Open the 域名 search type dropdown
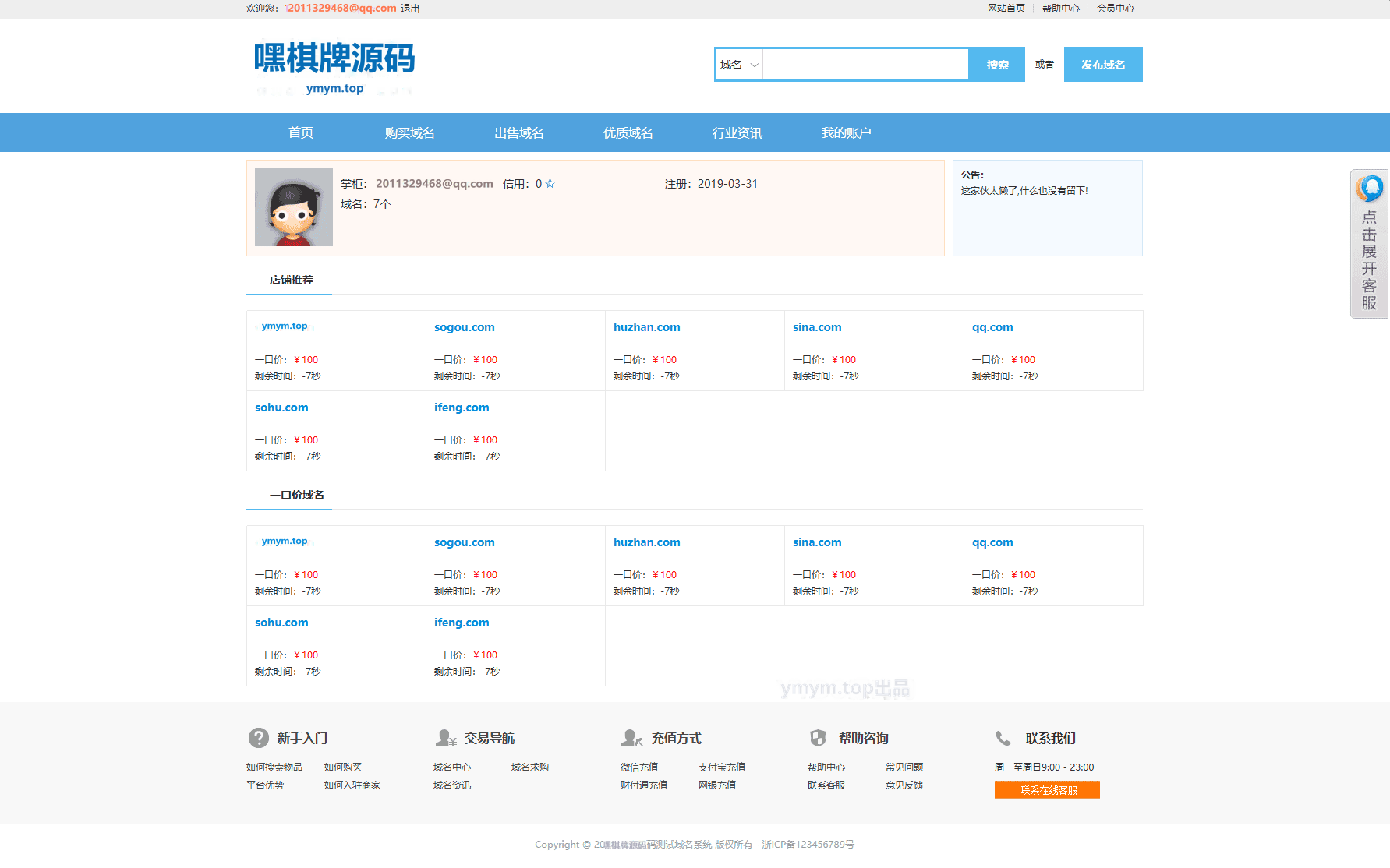The width and height of the screenshot is (1390, 868). (739, 65)
